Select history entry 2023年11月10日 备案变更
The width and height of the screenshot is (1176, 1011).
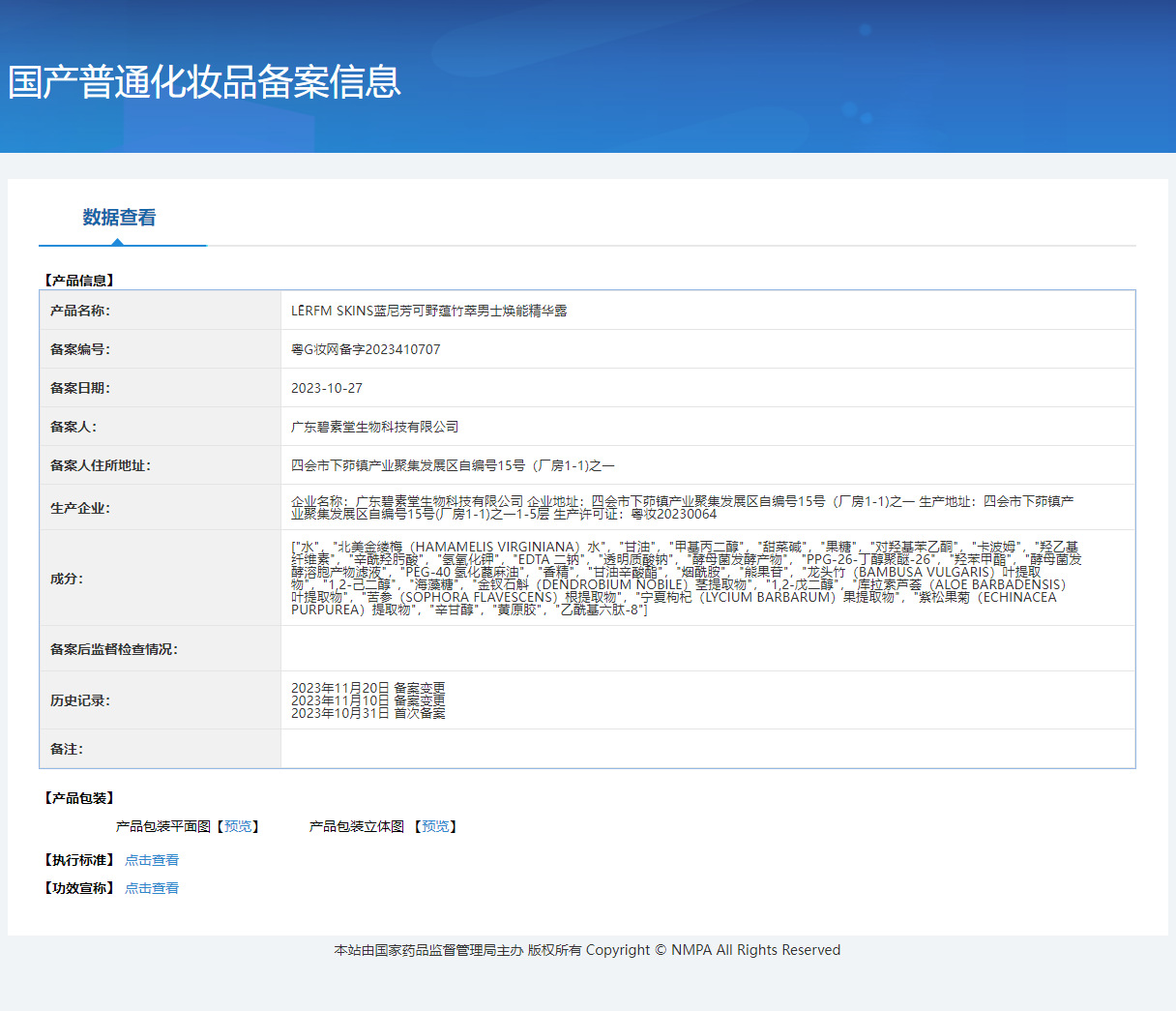tap(368, 700)
